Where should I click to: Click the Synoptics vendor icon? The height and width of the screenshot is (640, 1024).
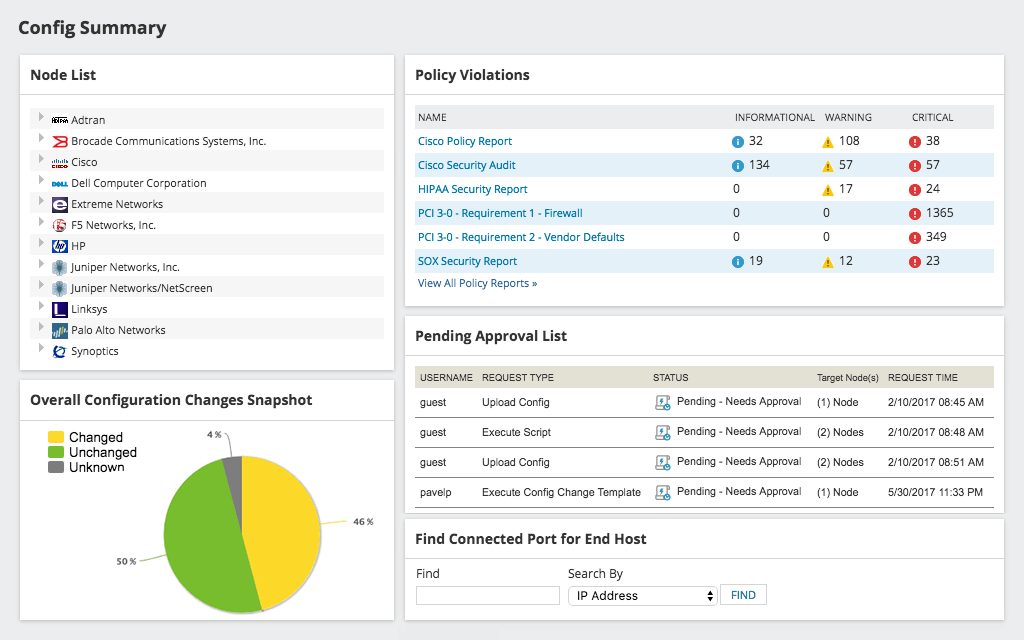(57, 351)
